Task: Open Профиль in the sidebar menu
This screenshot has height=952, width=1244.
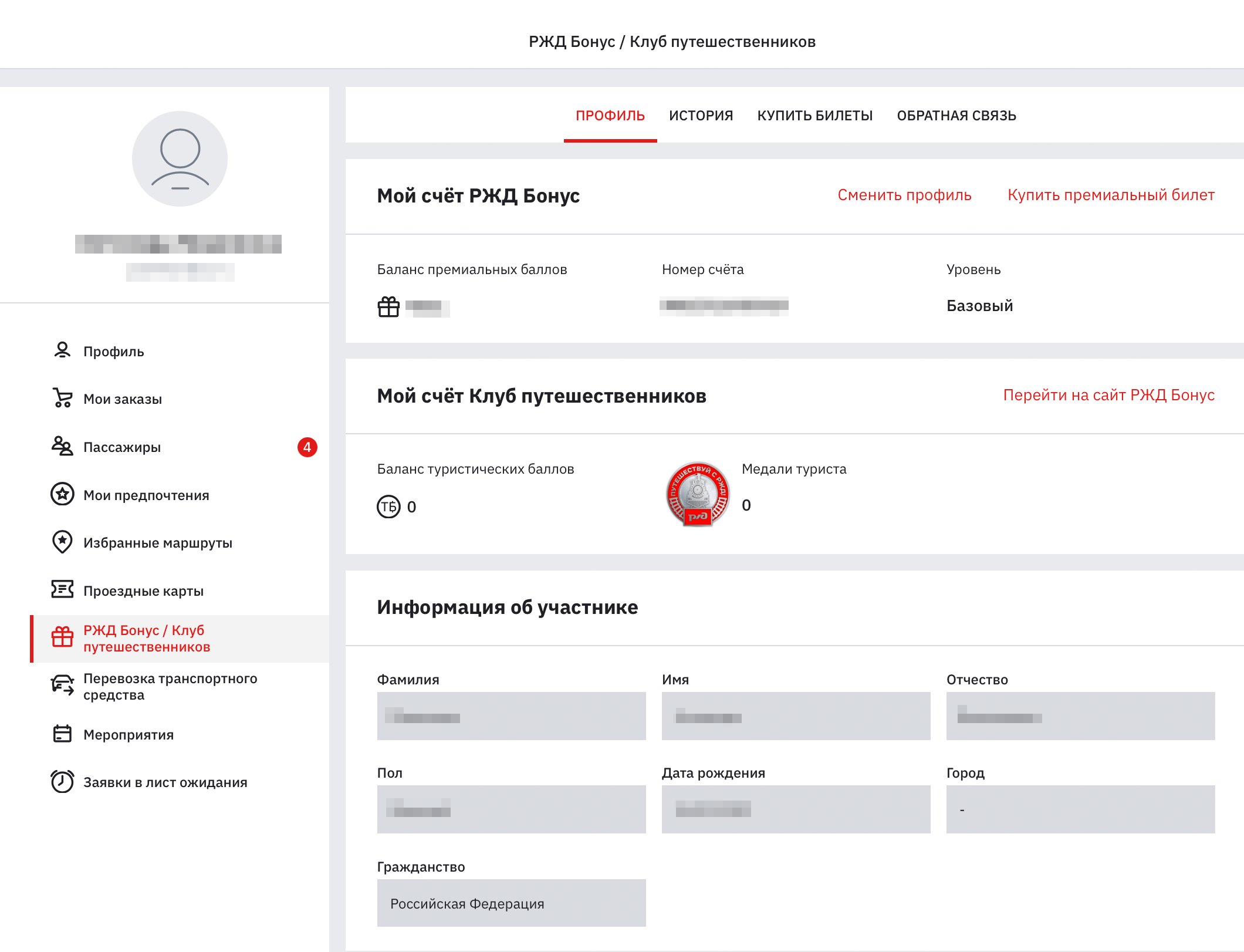Action: click(179, 351)
